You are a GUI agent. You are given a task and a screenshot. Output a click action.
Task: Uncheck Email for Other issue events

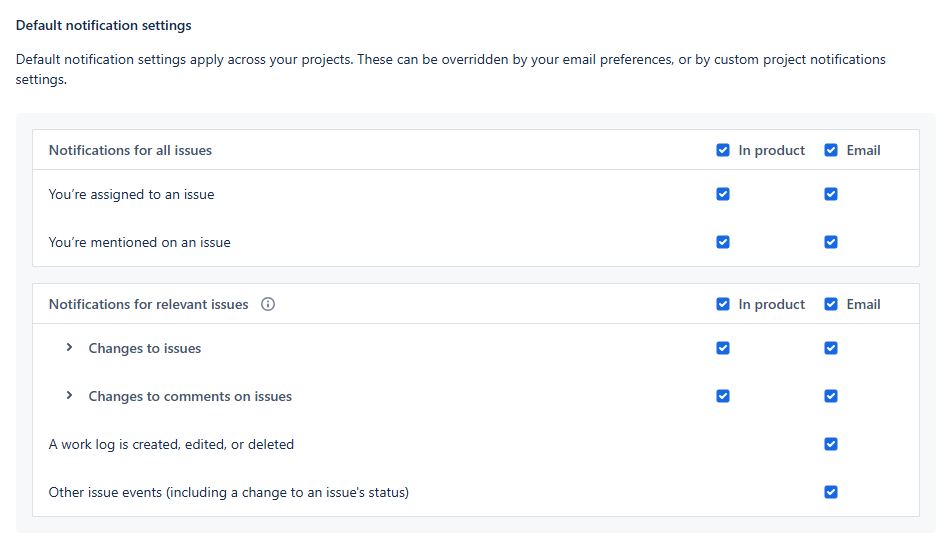click(x=831, y=492)
